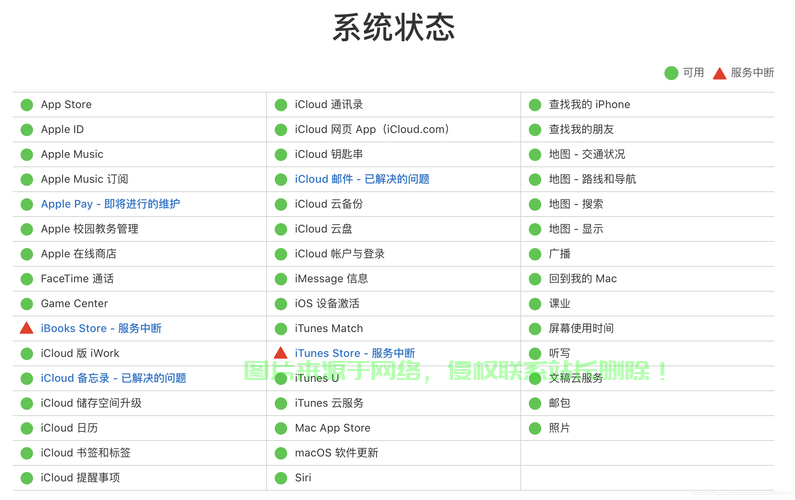Select the 地图 - 路线和导航 text

592,179
